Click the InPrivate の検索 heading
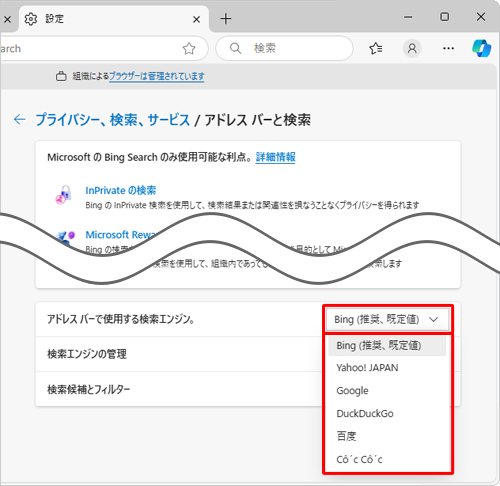 (x=121, y=190)
